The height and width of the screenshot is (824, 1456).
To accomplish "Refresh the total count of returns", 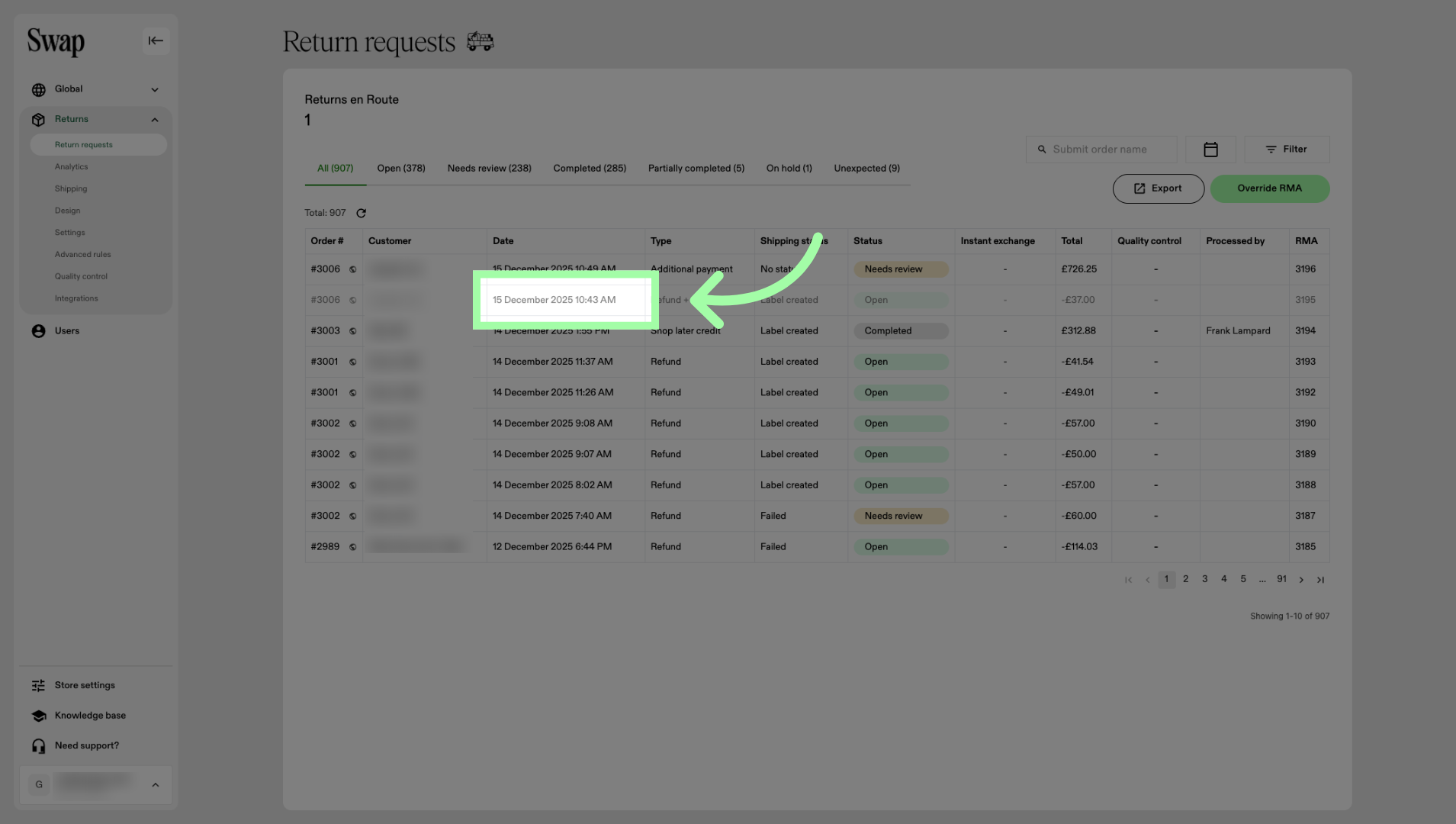I will [361, 214].
